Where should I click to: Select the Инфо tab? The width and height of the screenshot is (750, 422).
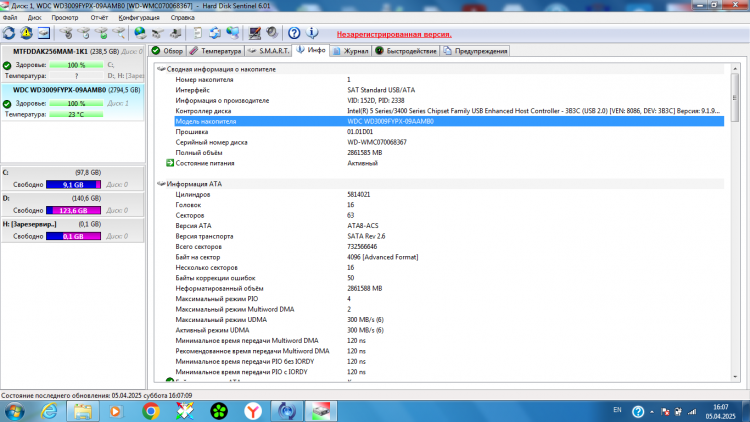pos(311,50)
